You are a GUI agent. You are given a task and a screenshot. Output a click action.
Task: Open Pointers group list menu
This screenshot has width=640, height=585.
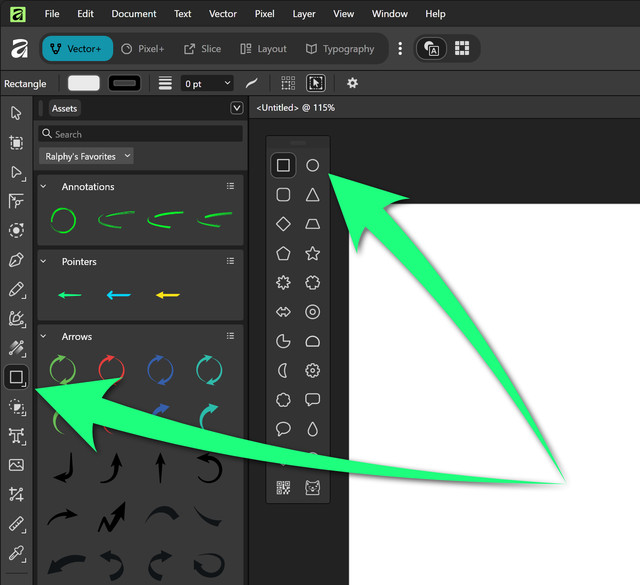tap(230, 261)
